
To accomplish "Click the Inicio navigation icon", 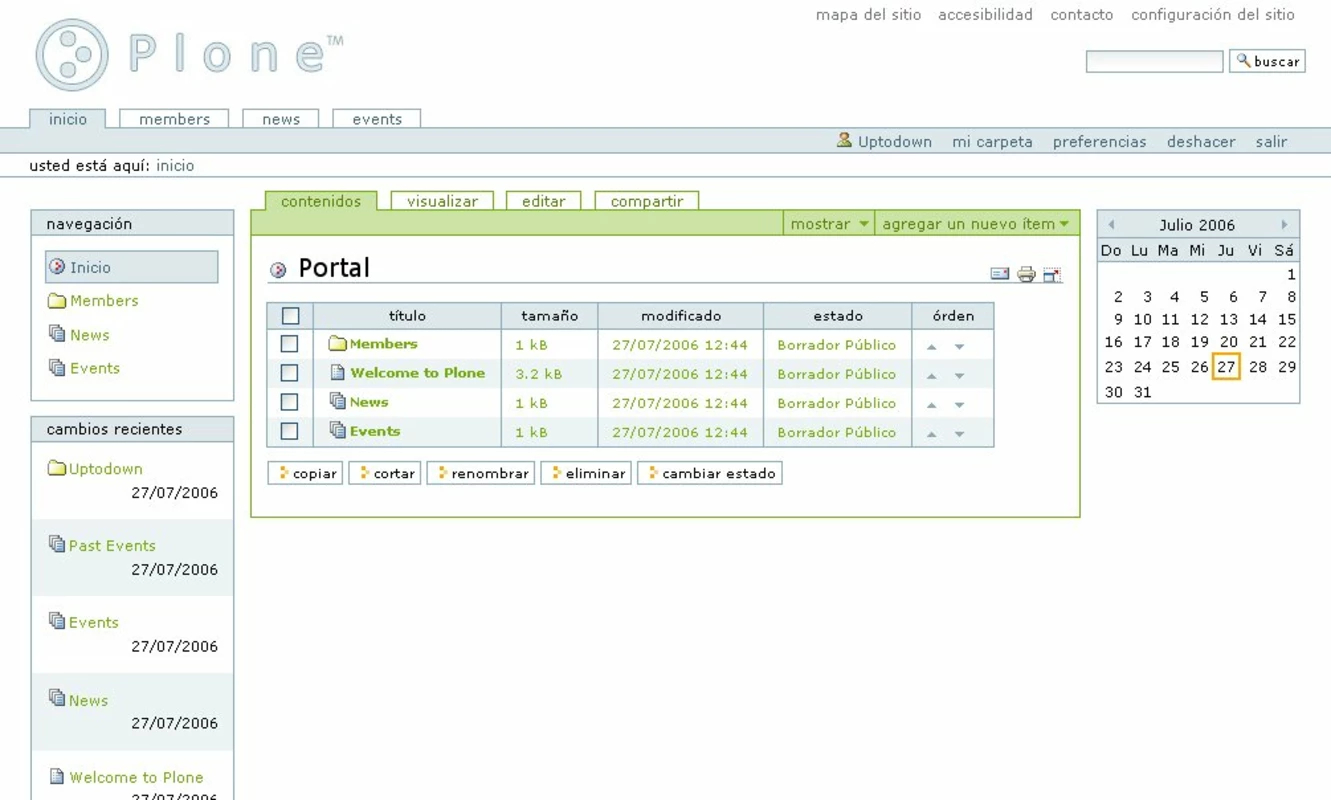I will 57,267.
